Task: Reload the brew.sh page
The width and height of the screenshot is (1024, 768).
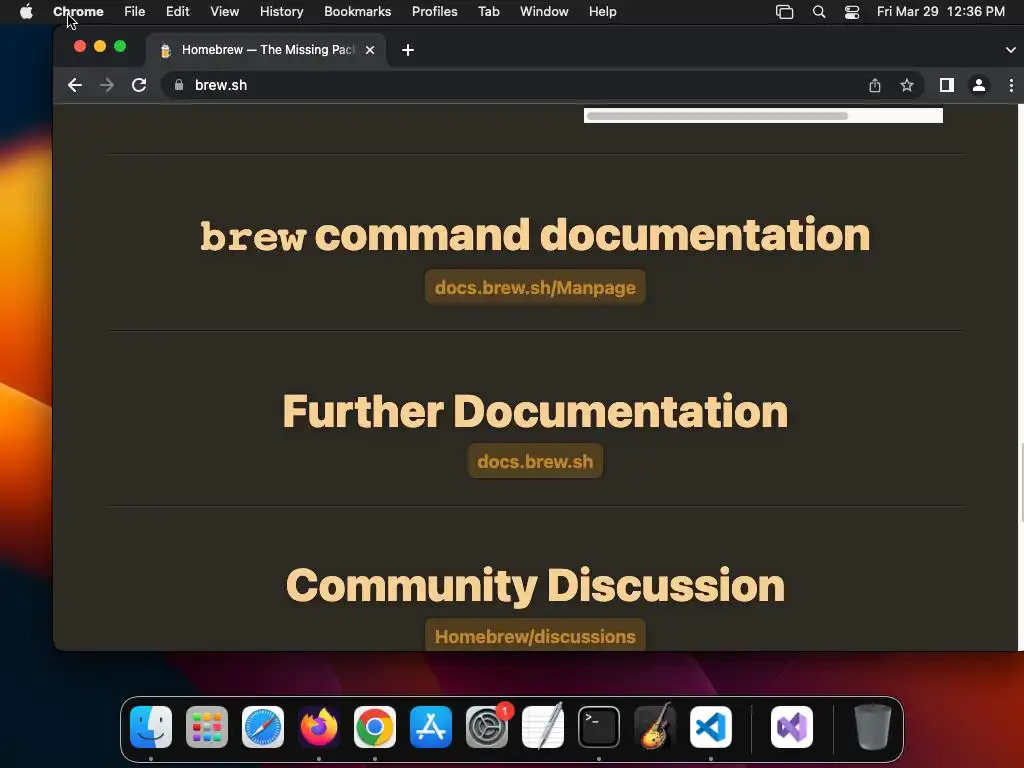Action: coord(138,86)
